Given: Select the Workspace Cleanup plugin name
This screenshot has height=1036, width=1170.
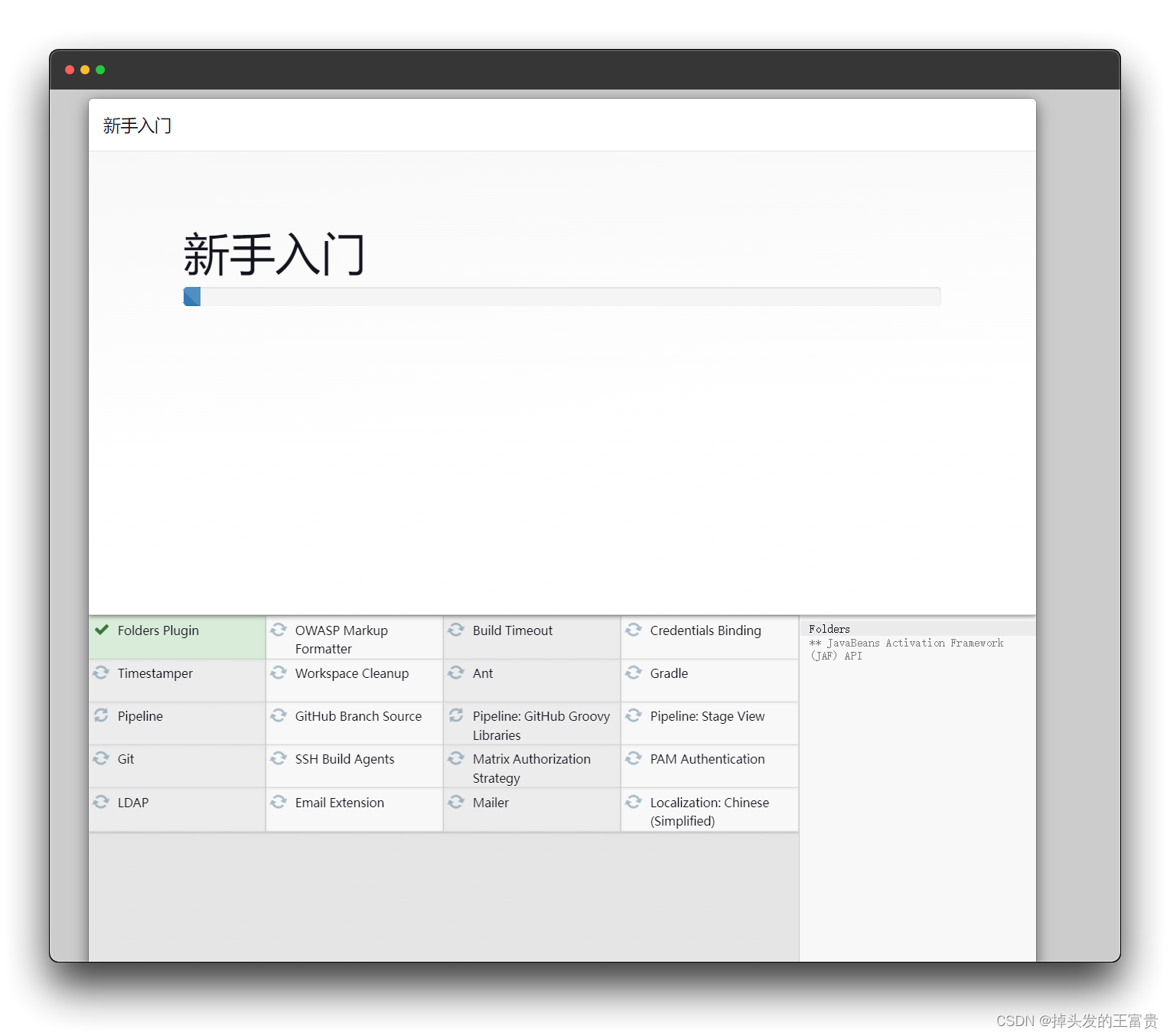Looking at the screenshot, I should pyautogui.click(x=352, y=673).
